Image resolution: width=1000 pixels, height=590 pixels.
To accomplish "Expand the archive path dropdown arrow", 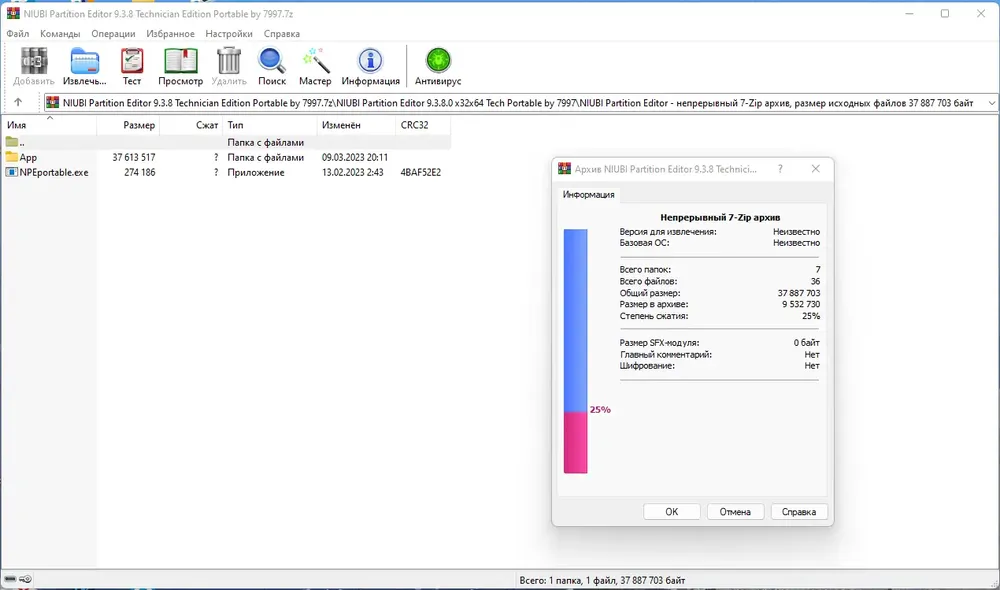I will point(992,103).
